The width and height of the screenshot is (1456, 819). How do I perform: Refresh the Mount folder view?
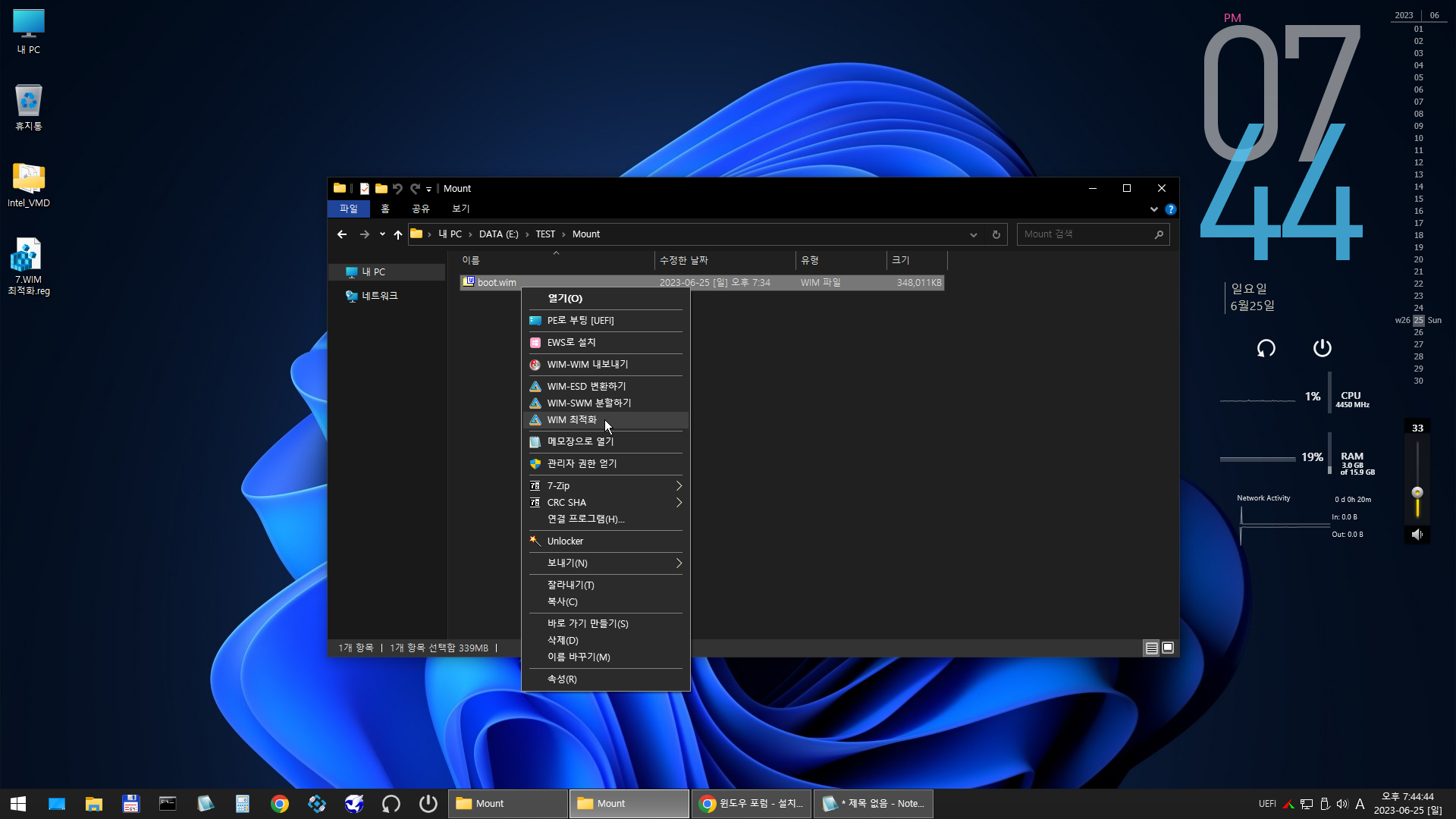(996, 235)
